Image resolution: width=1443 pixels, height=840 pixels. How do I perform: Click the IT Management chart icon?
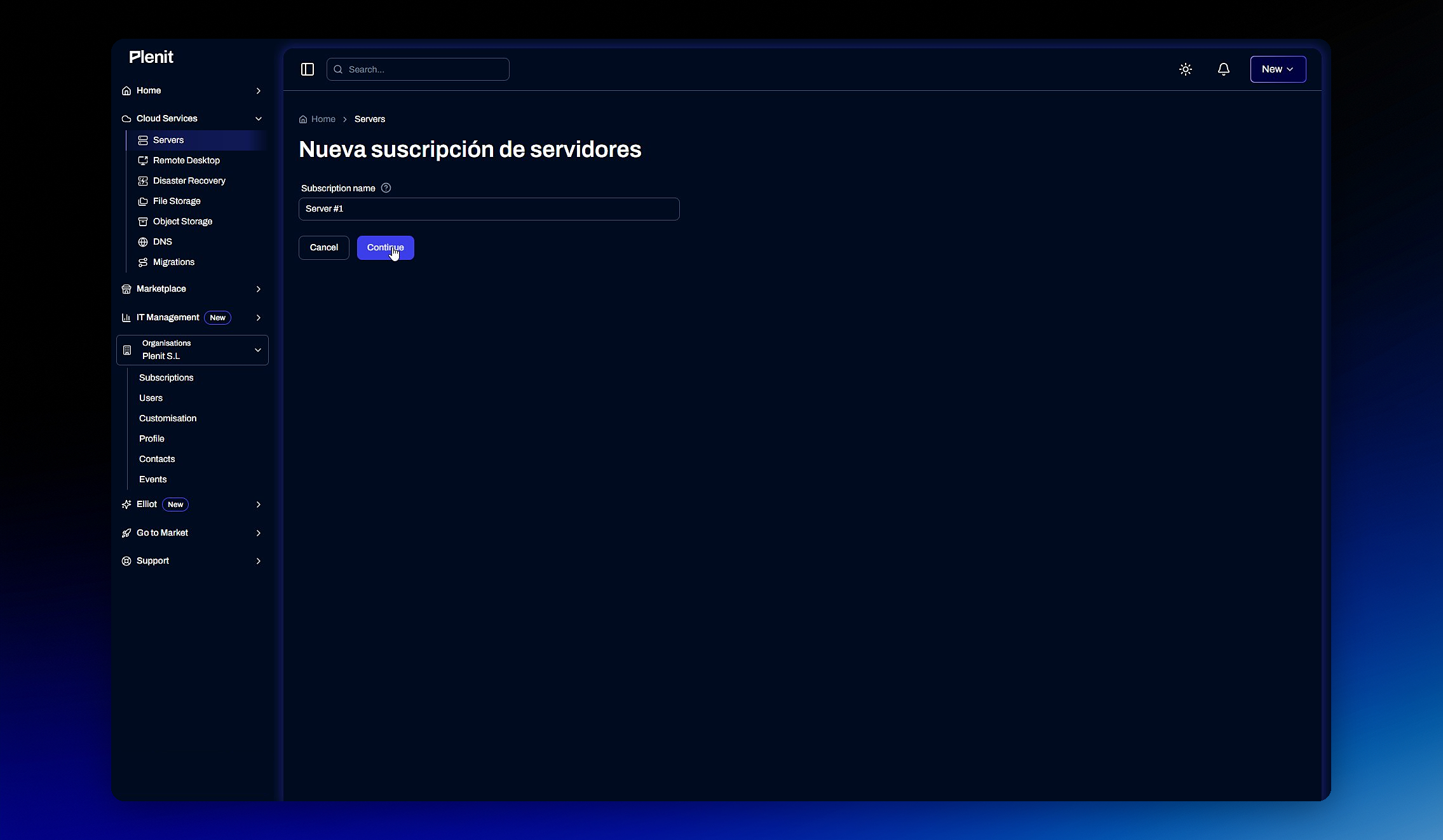[x=126, y=318]
